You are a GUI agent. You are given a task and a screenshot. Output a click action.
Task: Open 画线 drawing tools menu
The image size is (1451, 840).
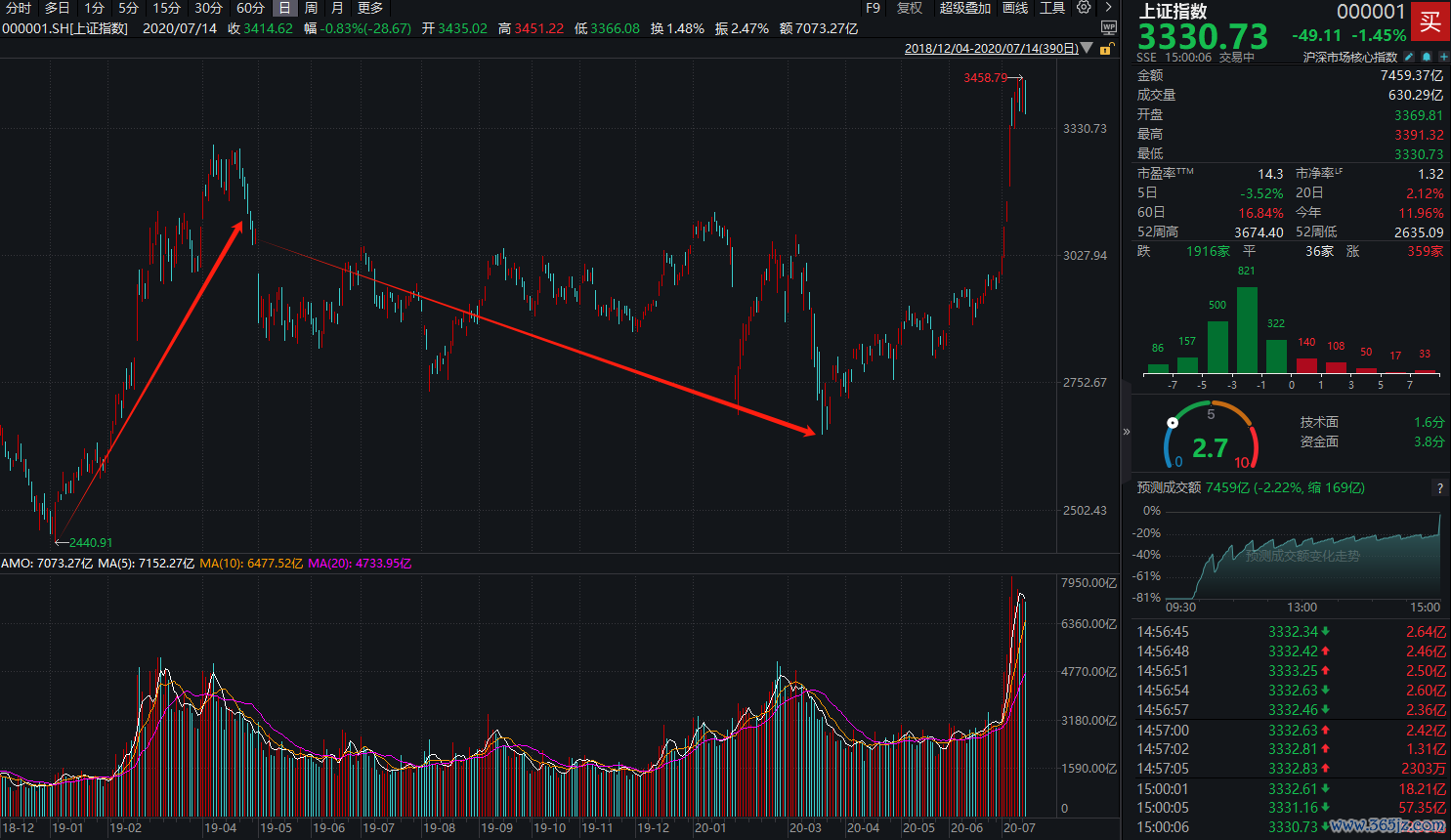[1015, 8]
